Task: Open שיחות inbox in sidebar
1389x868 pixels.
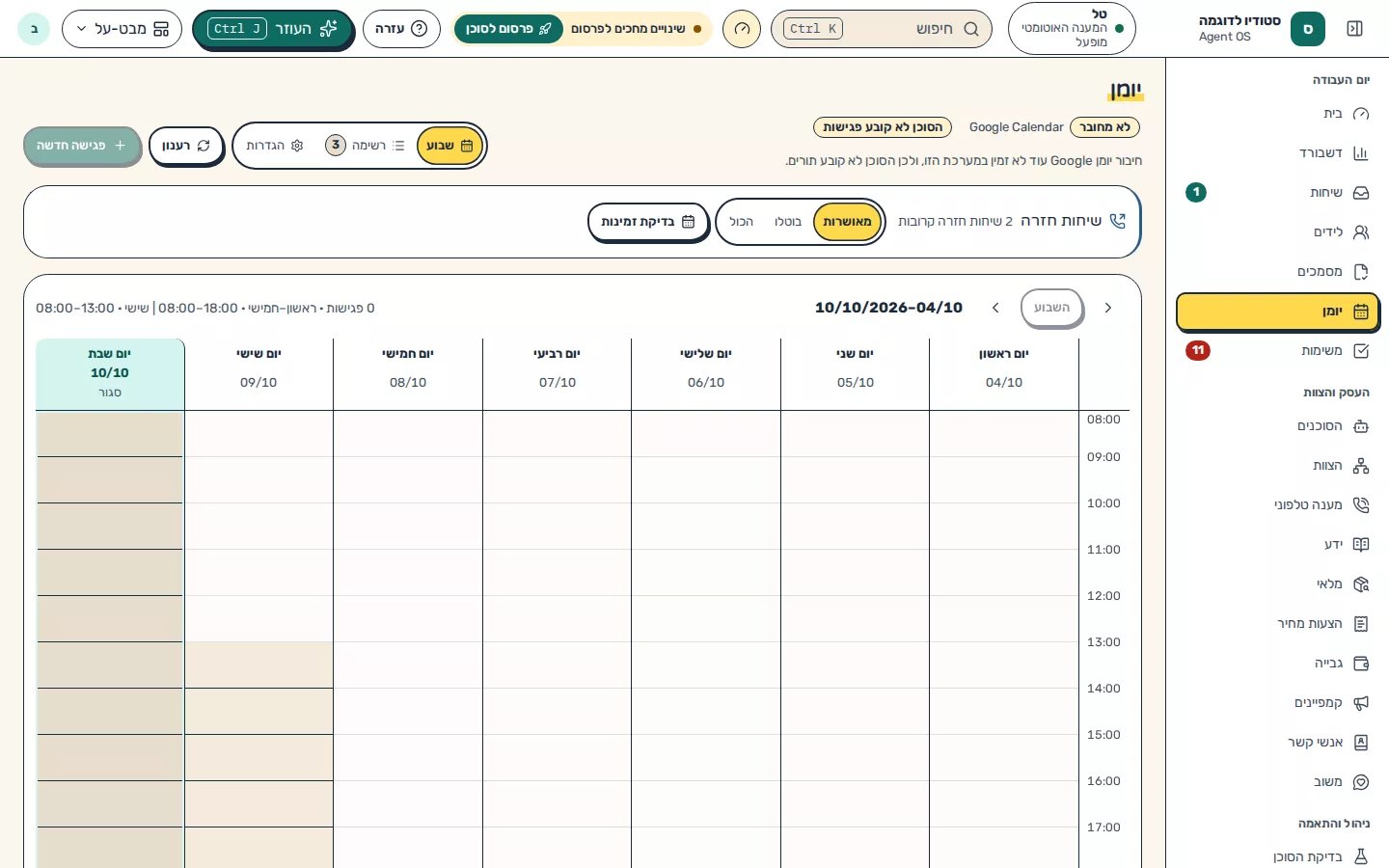Action: pyautogui.click(x=1277, y=193)
